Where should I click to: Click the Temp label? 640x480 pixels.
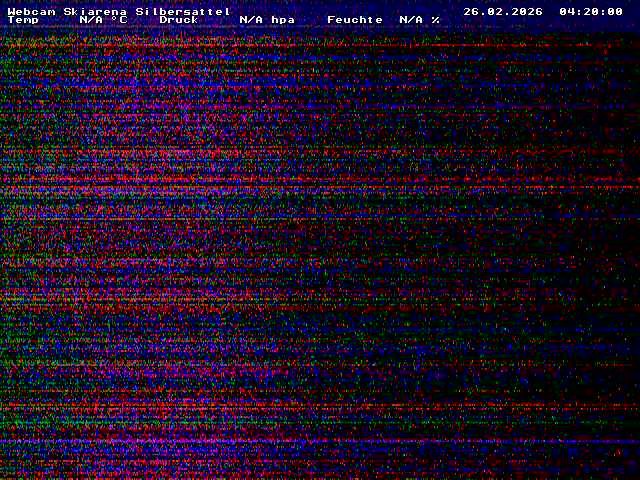23,20
